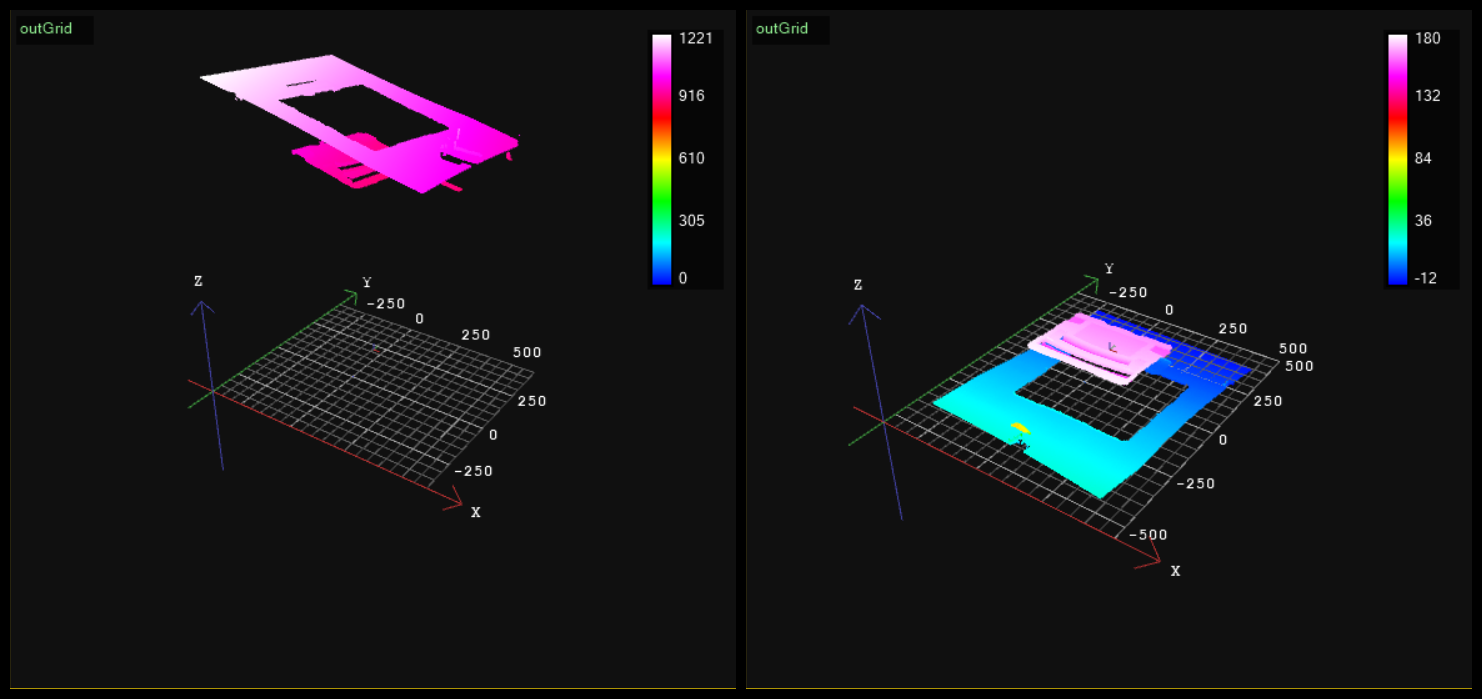Click the outGrid label in right viewer
Viewport: 1482px width, 699px height.
click(782, 29)
